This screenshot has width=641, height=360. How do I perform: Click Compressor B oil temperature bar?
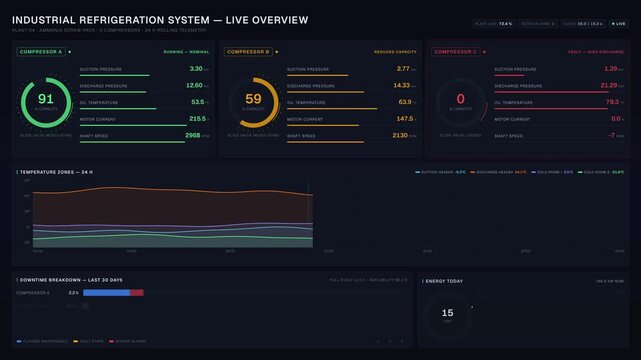332,109
